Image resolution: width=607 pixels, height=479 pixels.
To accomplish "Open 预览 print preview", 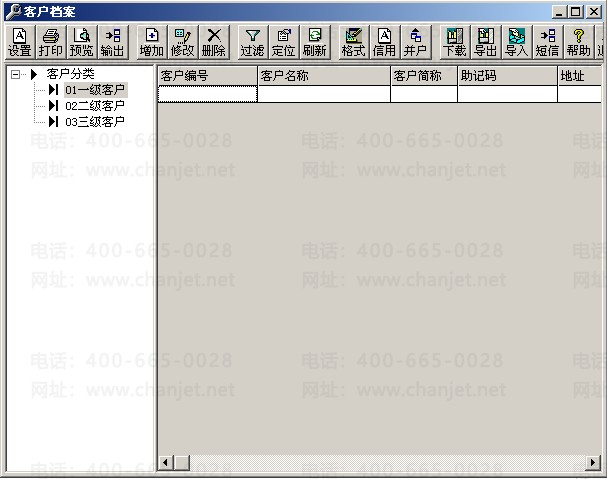I will click(x=82, y=43).
